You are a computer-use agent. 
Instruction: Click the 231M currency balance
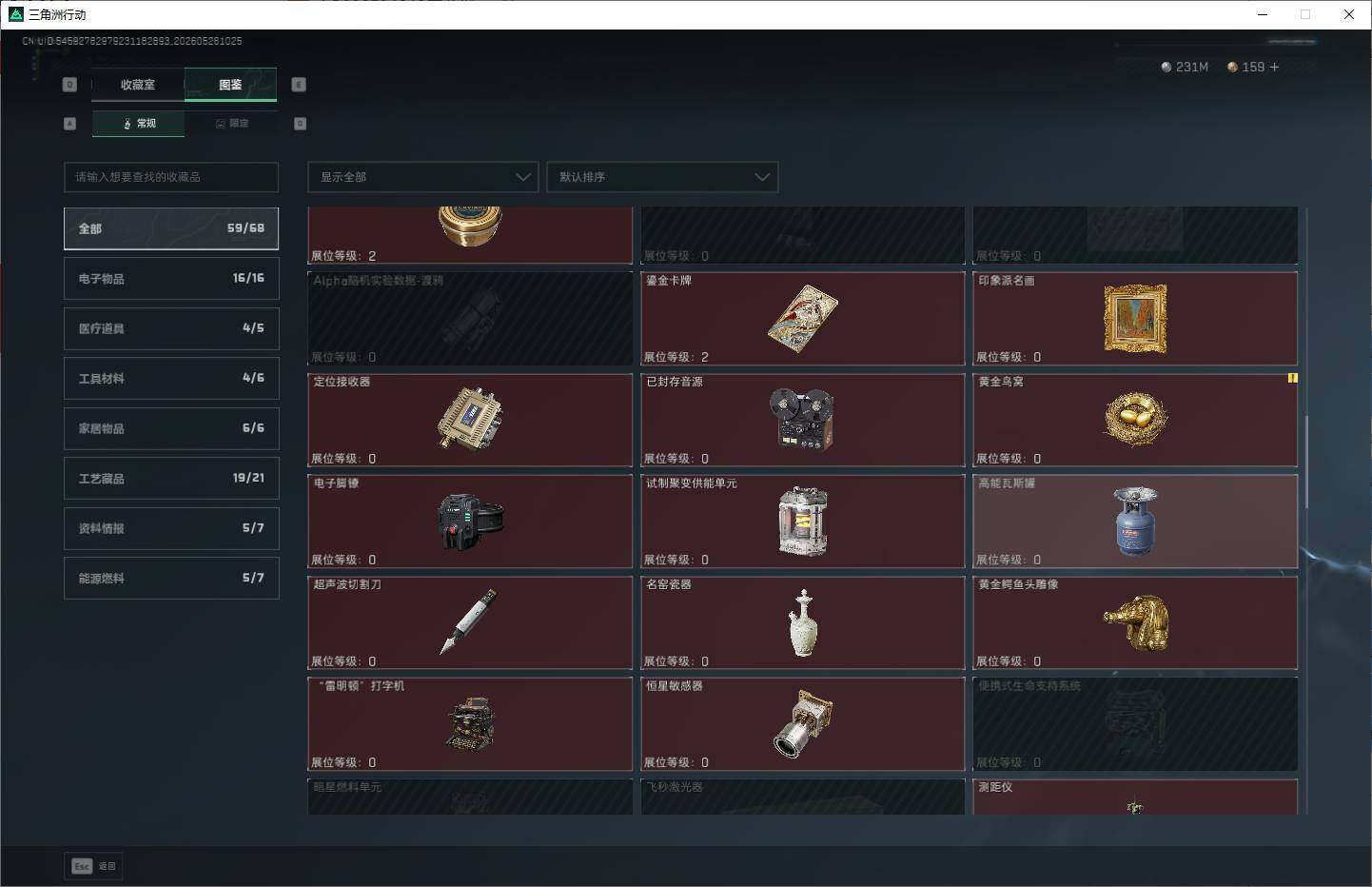point(1185,67)
